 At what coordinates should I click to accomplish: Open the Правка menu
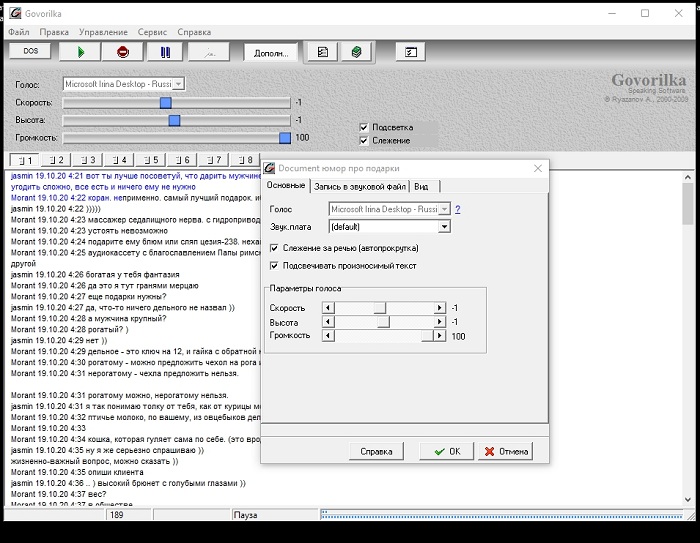(x=54, y=32)
